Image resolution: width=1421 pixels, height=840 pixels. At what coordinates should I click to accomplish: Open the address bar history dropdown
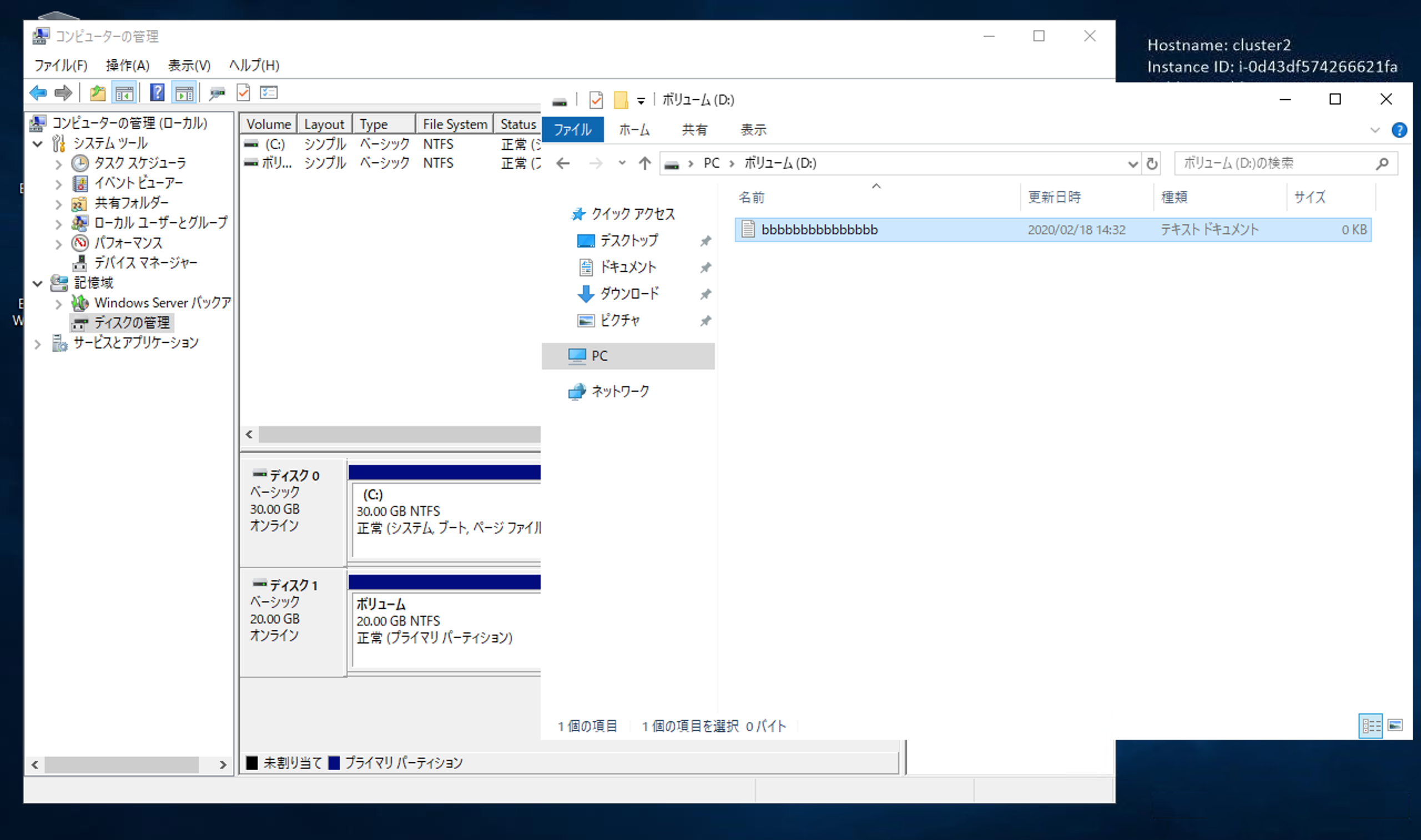pos(1132,164)
